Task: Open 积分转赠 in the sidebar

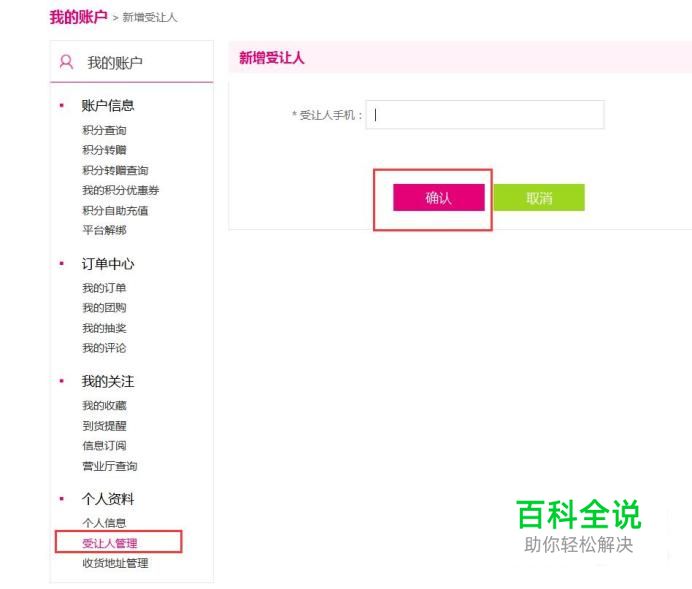Action: point(104,150)
